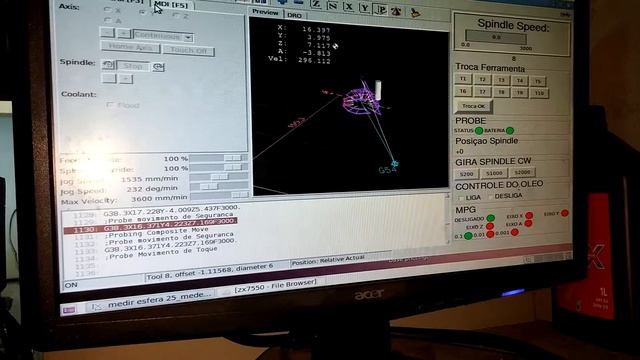This screenshot has height=360, width=640.
Task: Select the Z view icon in toolbar
Action: coord(316,4)
